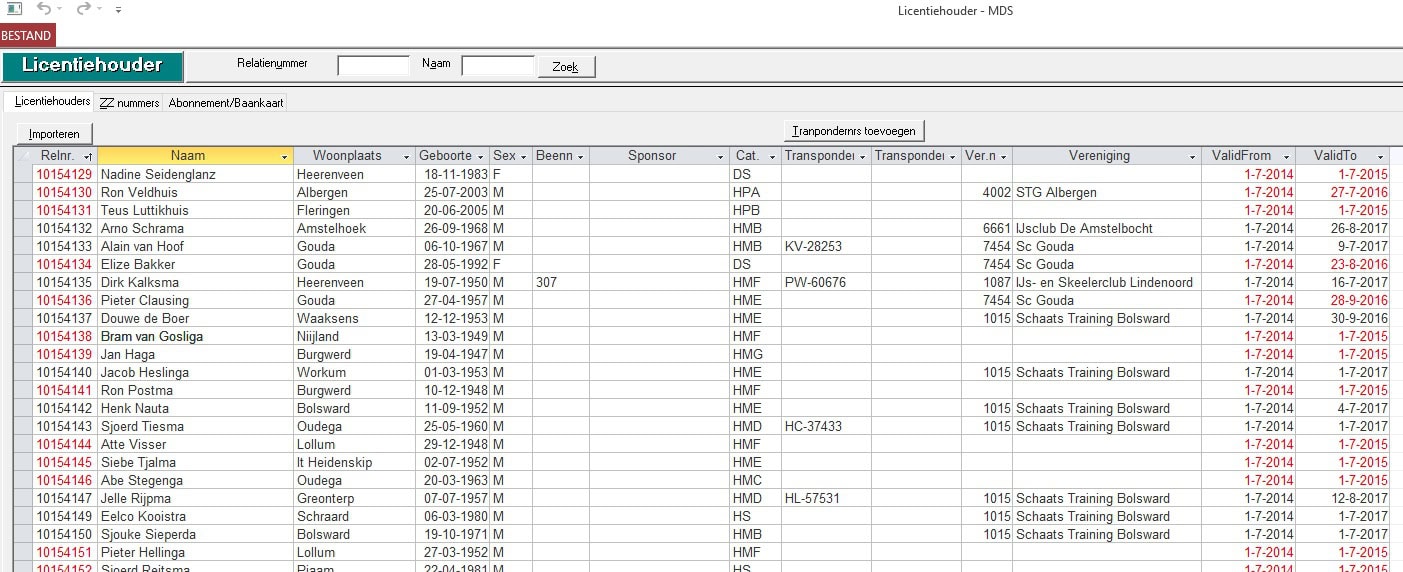Click the Tranpondernrs toevoegen button
This screenshot has width=1403, height=572.
[x=855, y=131]
